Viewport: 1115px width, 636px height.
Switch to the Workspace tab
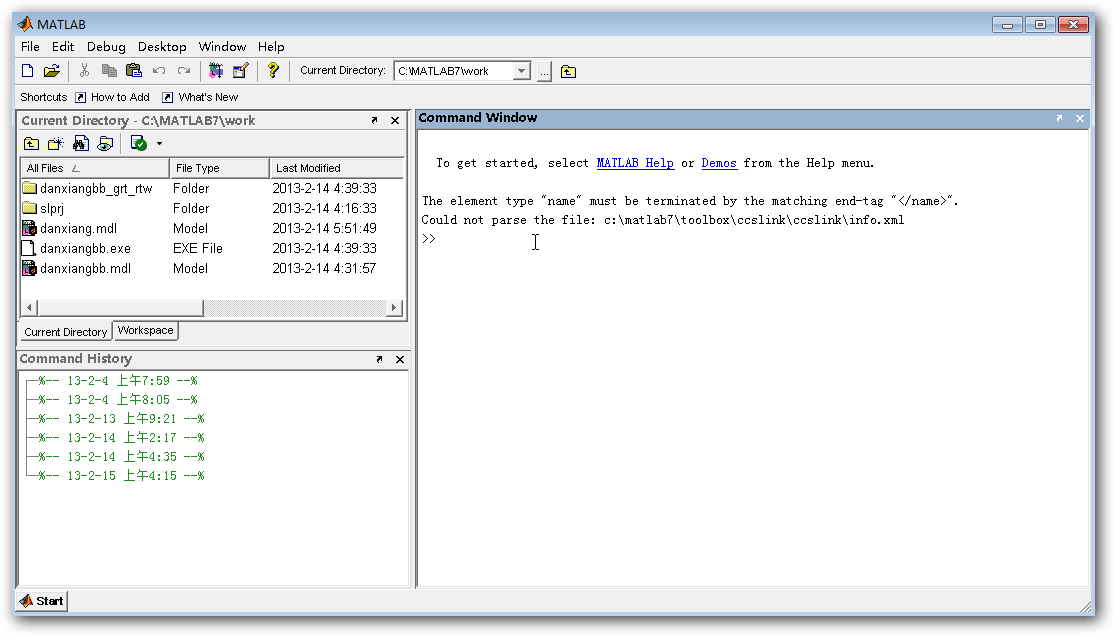[x=145, y=331]
